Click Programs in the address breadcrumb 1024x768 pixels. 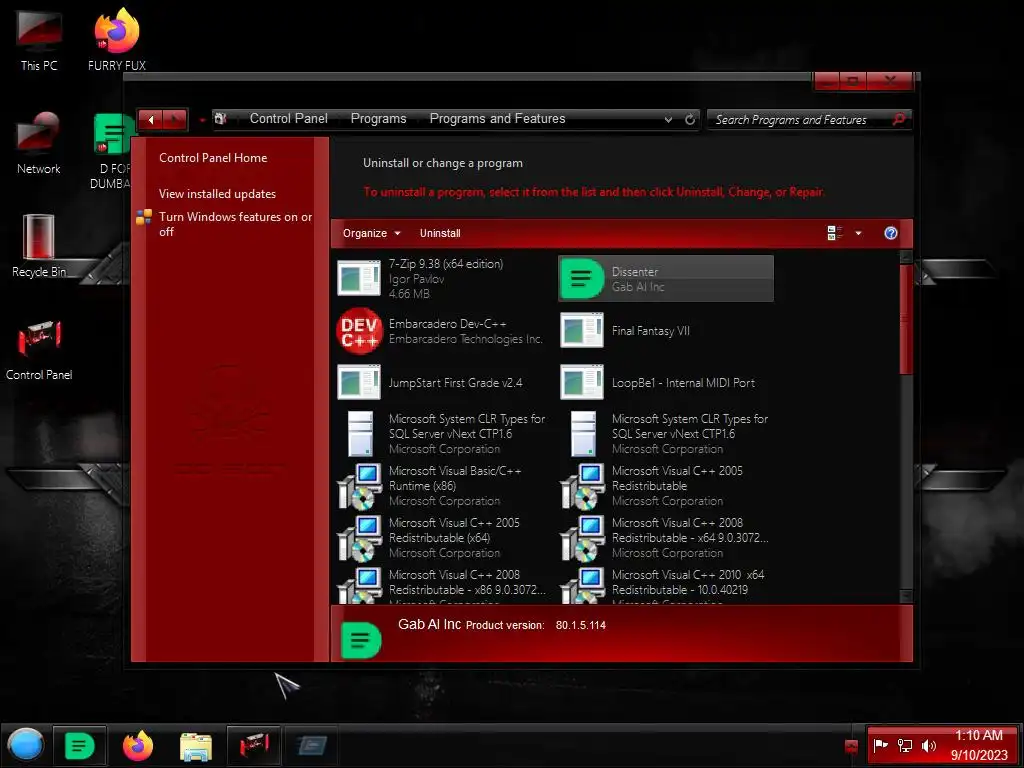(378, 119)
